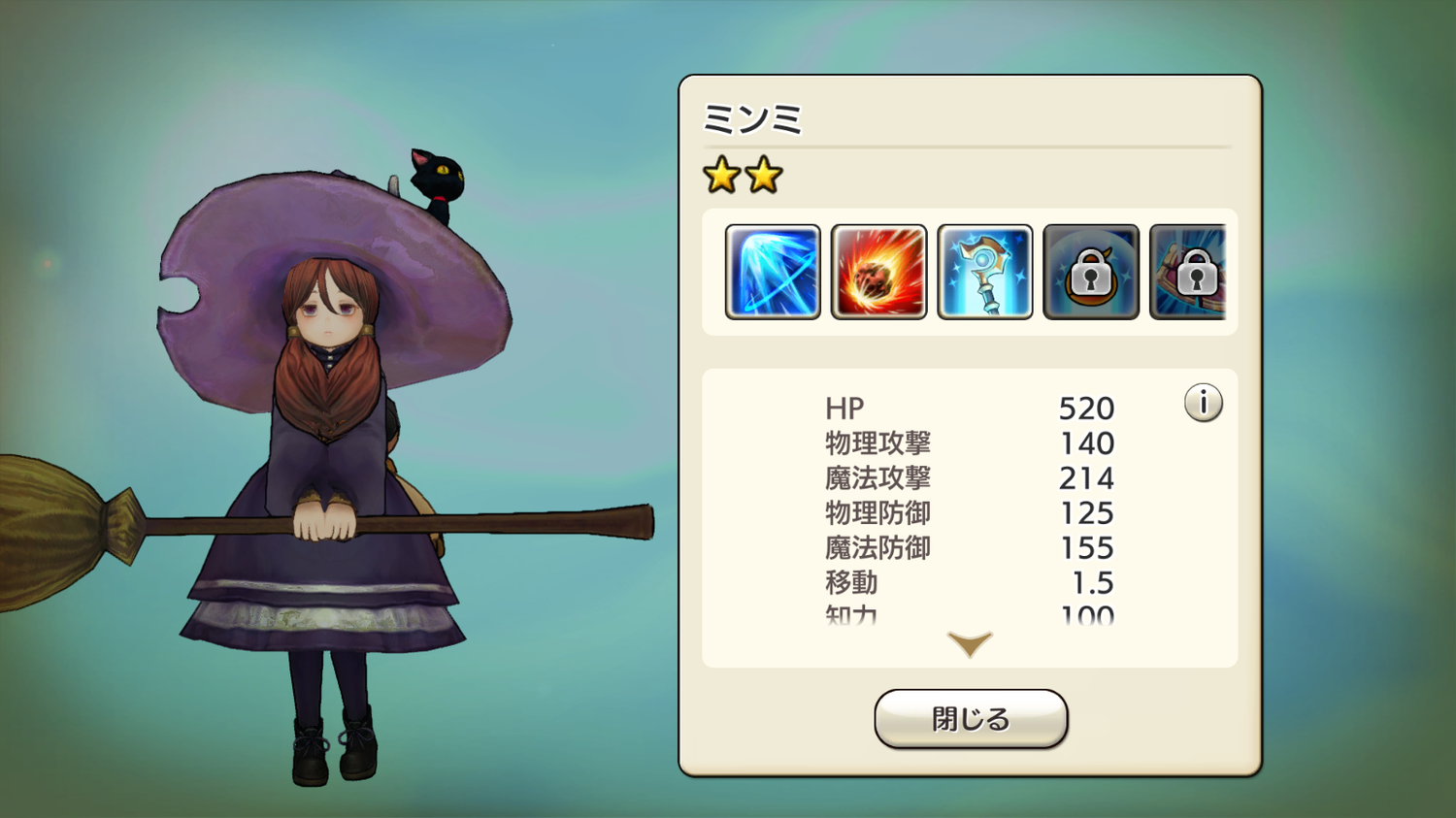Screen dimensions: 1456x818
Task: Select the 物理防御 125 stat row
Action: pos(970,513)
